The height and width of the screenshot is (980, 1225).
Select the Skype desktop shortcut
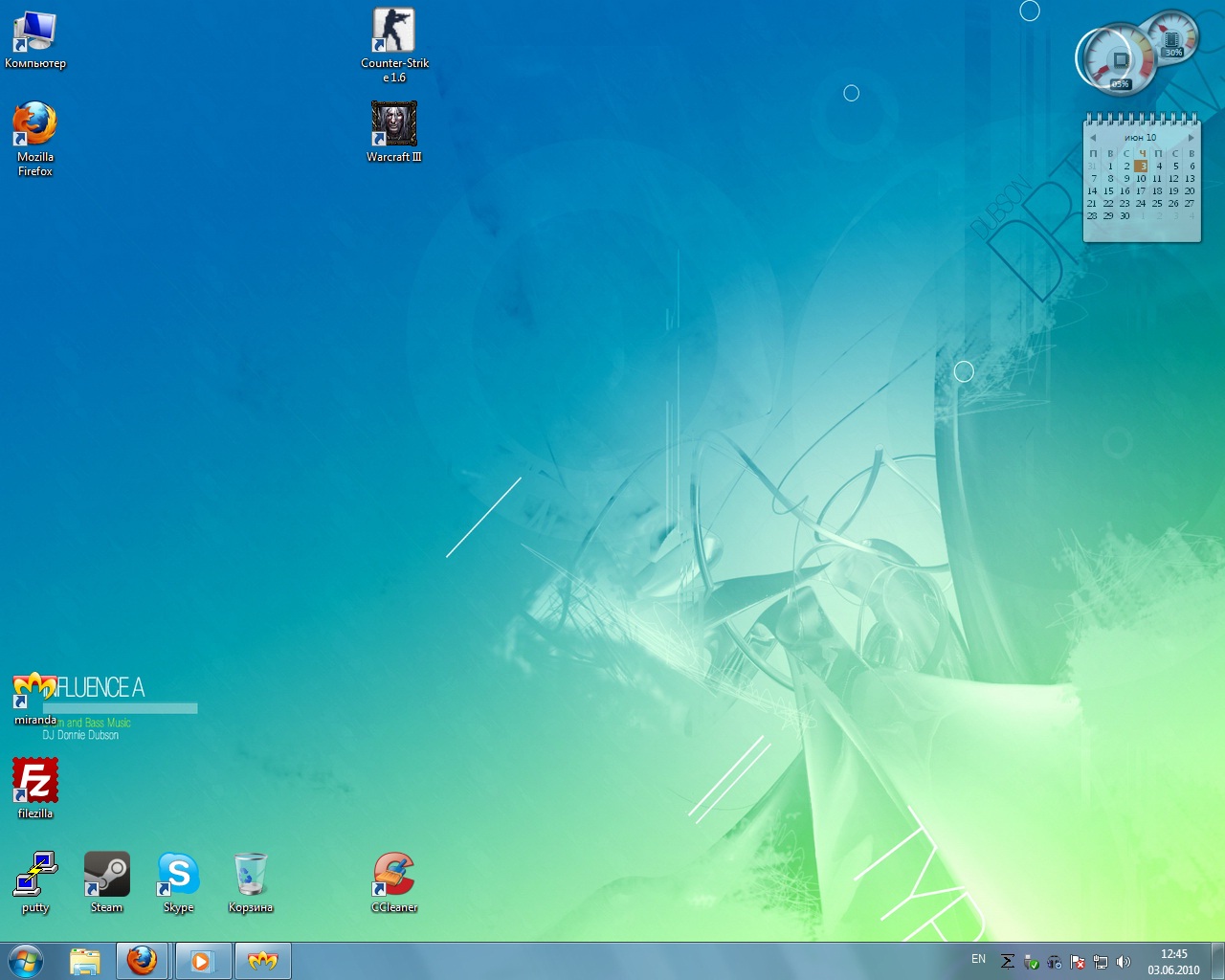click(x=178, y=875)
